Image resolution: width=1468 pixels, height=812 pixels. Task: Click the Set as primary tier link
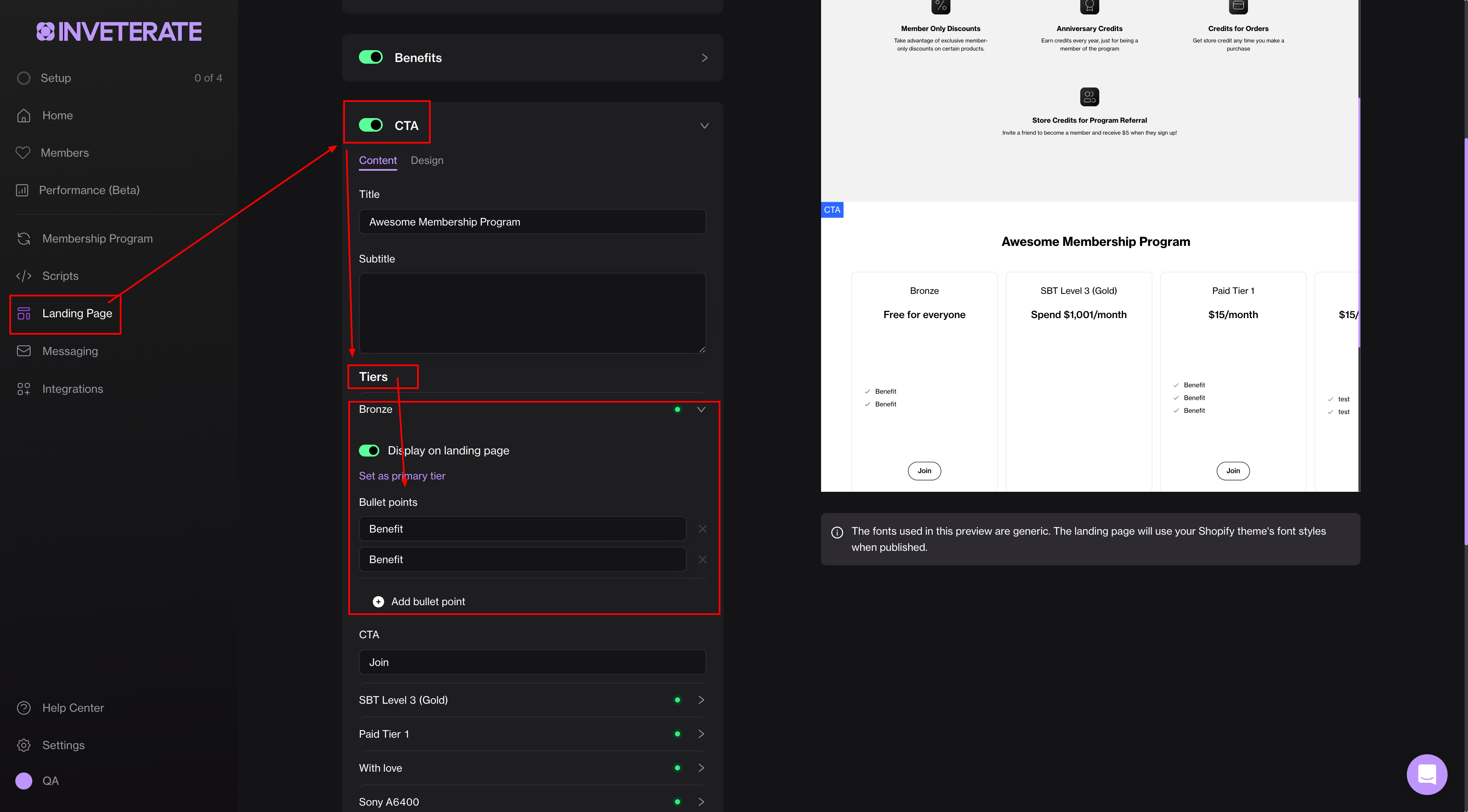[x=402, y=476]
